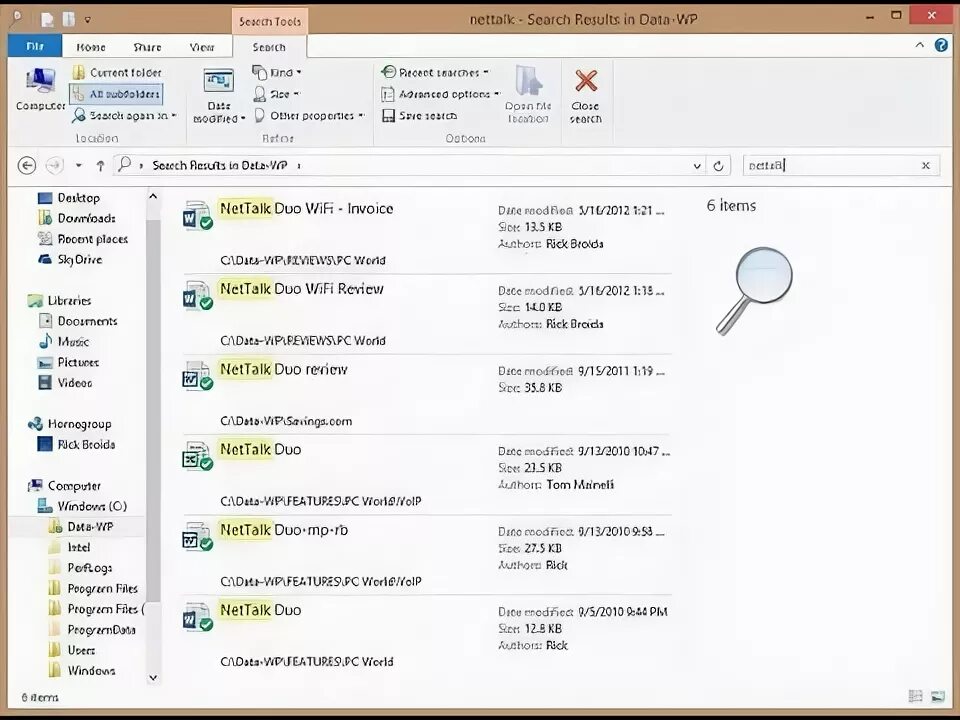Switch to the Home ribbon tab
The height and width of the screenshot is (720, 960).
91,47
